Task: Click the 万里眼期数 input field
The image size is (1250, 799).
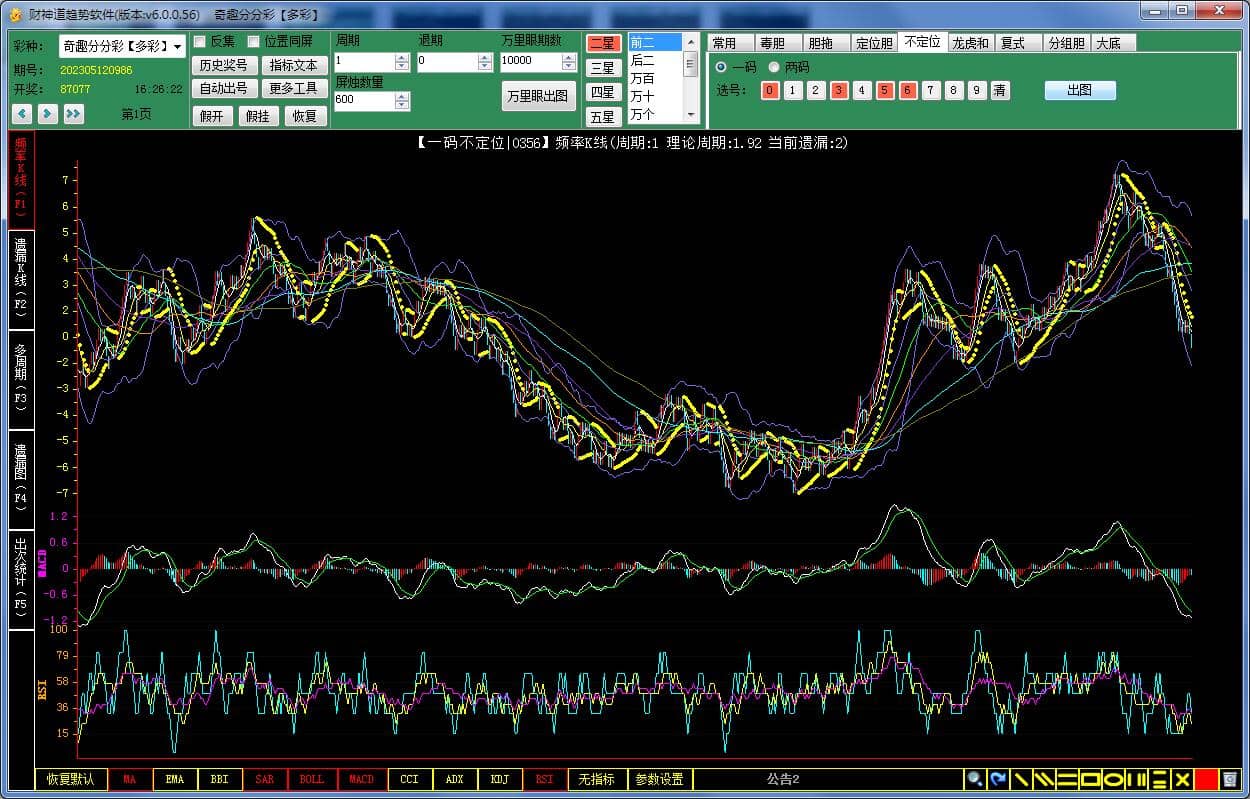Action: (530, 62)
